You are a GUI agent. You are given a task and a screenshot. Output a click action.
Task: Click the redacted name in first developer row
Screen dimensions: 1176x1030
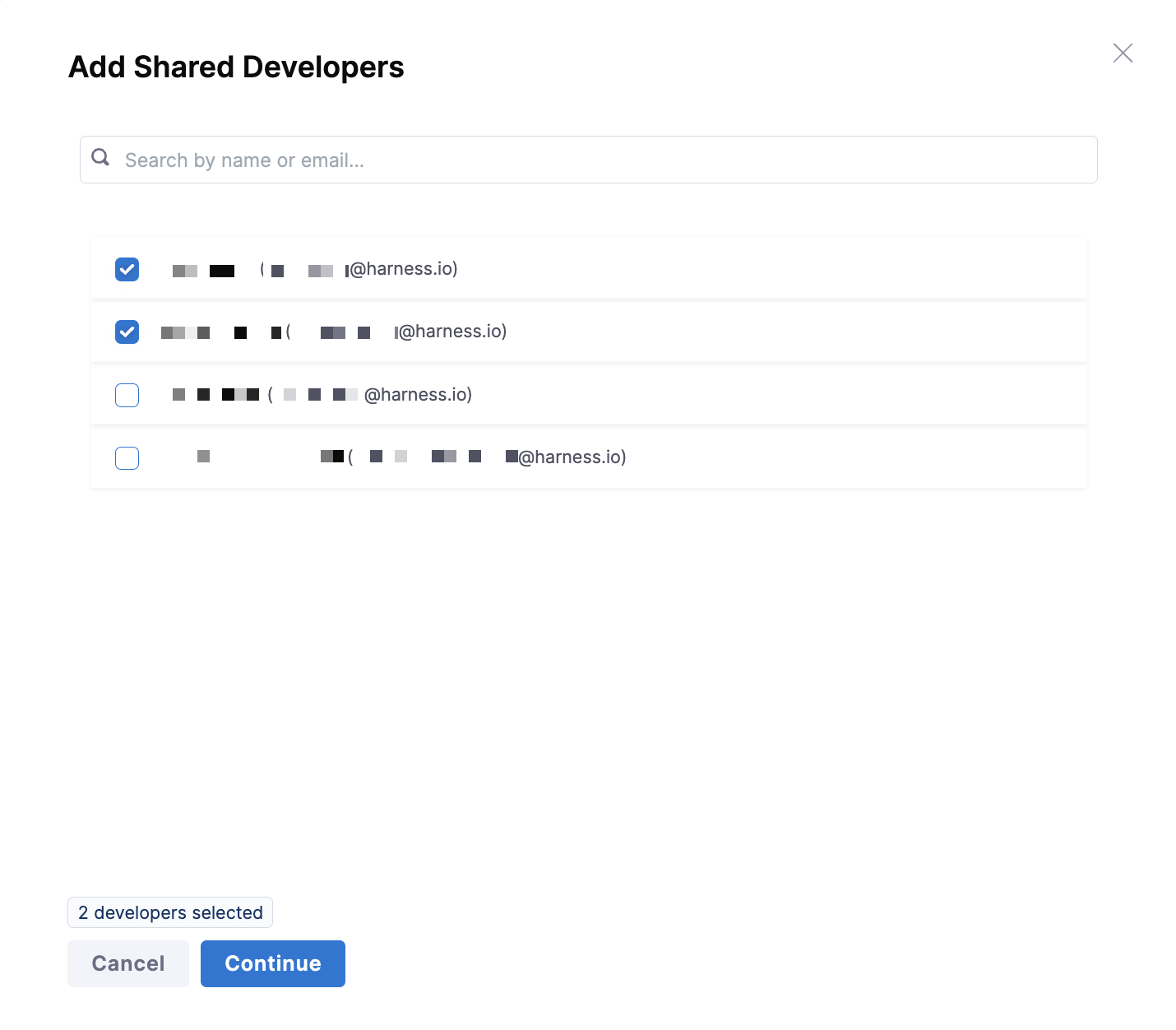[x=204, y=271]
